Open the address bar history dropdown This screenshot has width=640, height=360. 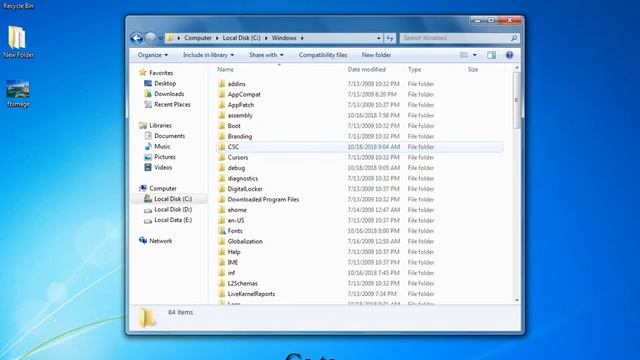(x=379, y=38)
